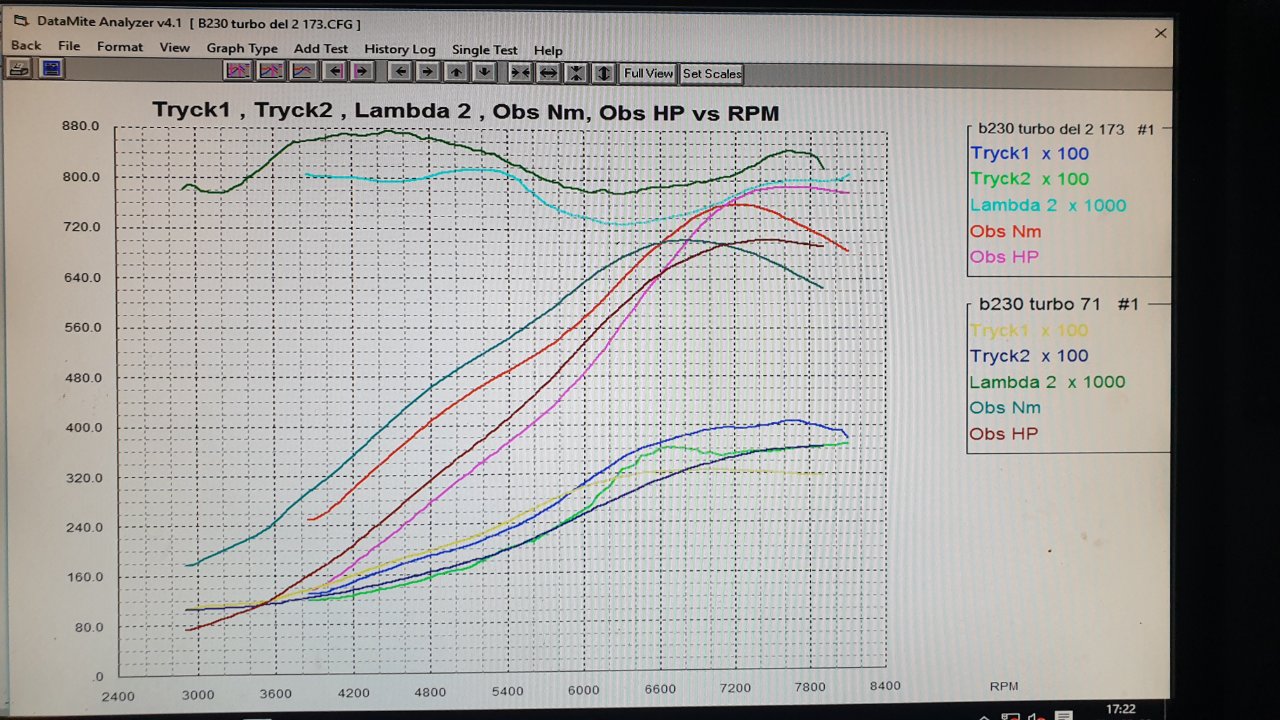Image resolution: width=1280 pixels, height=720 pixels.
Task: Click the Full View button
Action: click(648, 73)
